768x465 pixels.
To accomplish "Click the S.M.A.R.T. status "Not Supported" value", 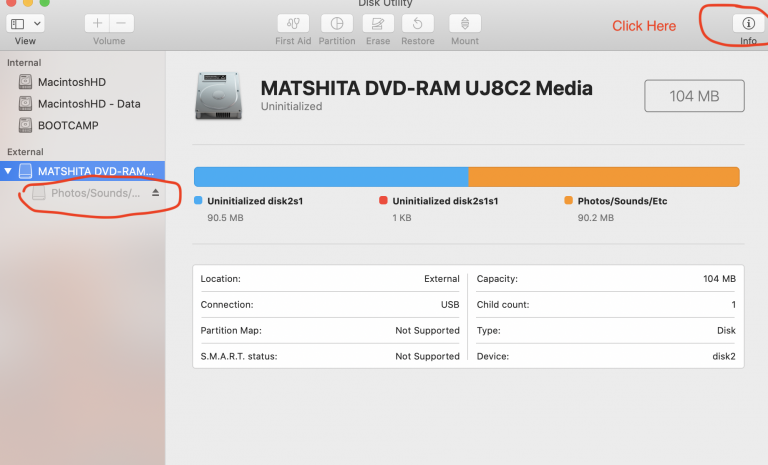I will 428,356.
